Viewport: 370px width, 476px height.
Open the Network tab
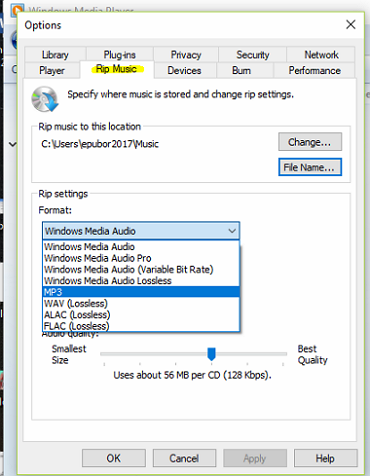pyautogui.click(x=321, y=54)
